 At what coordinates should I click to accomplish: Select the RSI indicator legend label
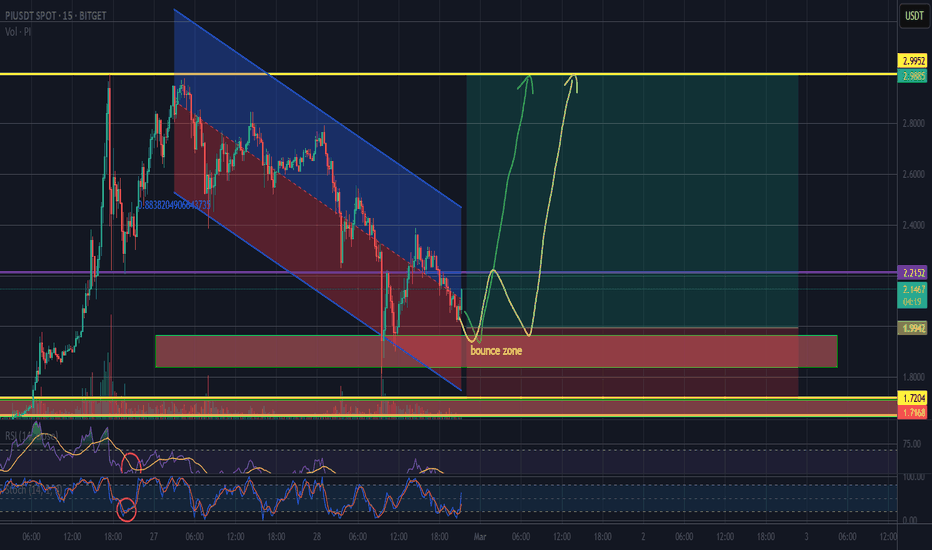coord(31,436)
